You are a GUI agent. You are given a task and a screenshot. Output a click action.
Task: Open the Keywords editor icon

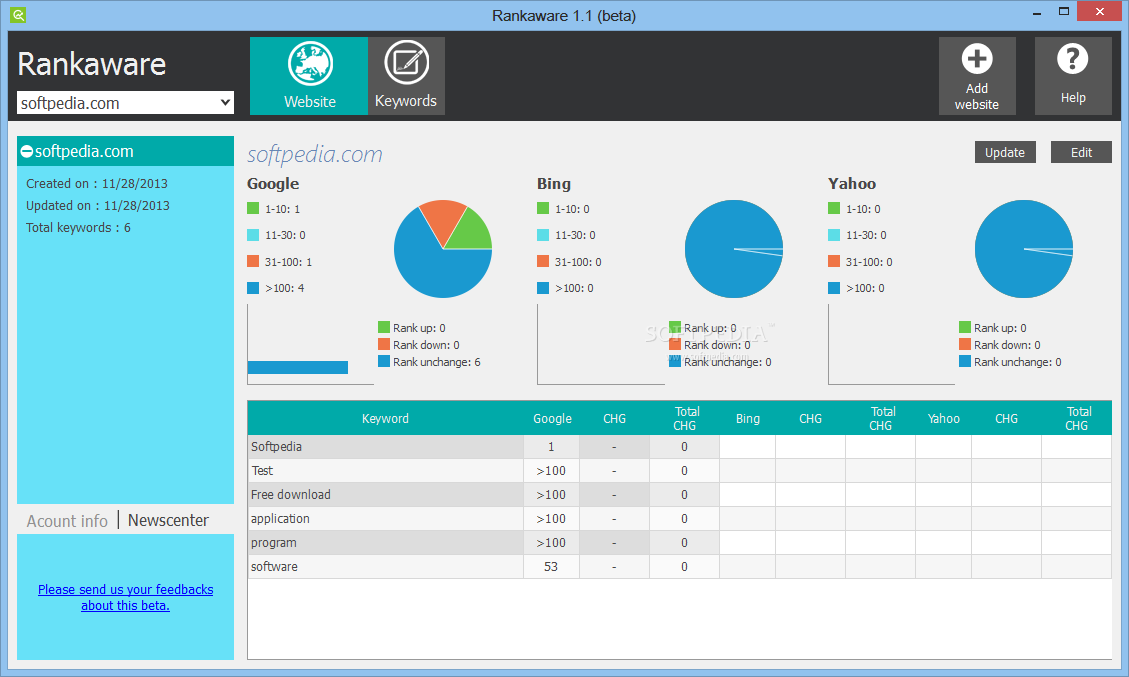tap(406, 76)
